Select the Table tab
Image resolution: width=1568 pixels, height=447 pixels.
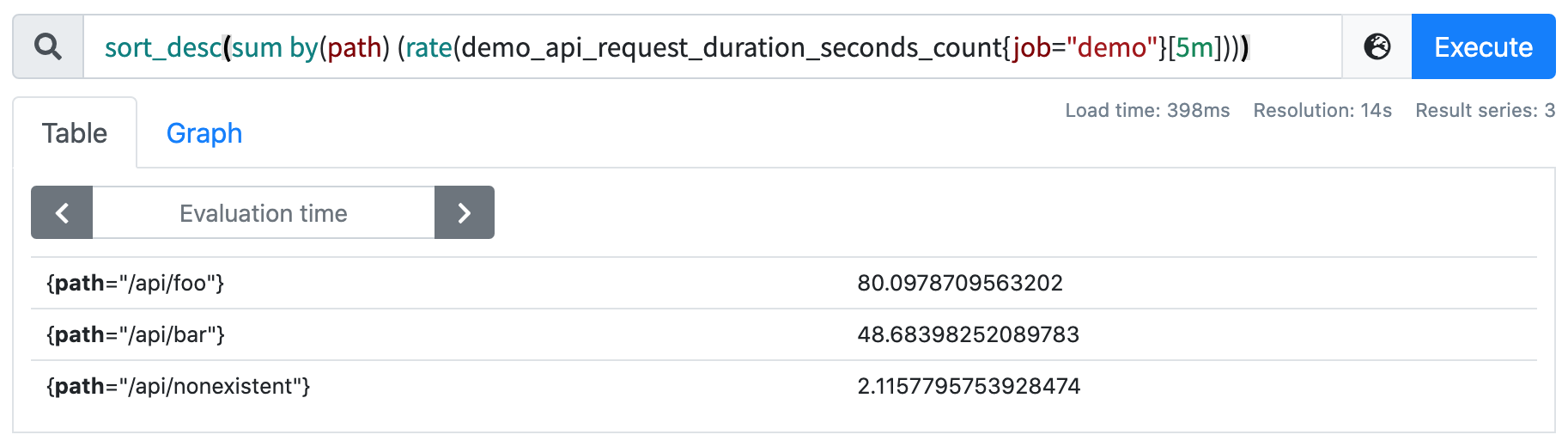(75, 133)
